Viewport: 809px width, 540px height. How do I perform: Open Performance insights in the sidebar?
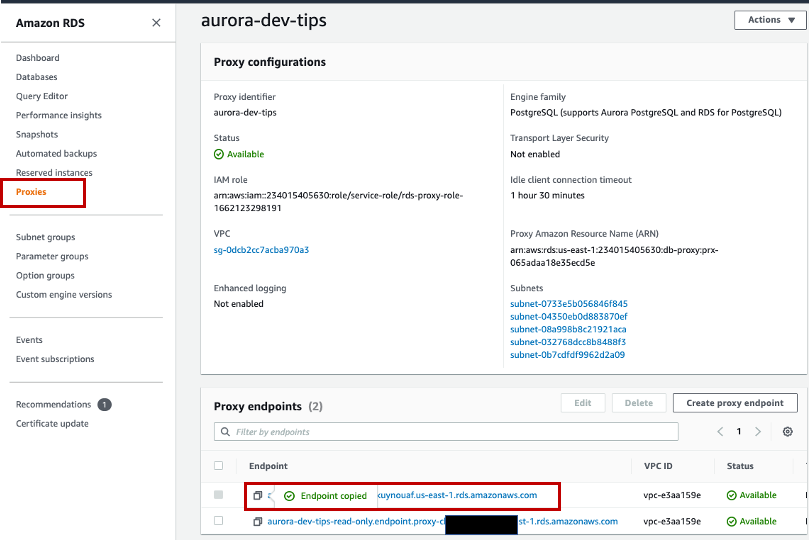coord(59,115)
